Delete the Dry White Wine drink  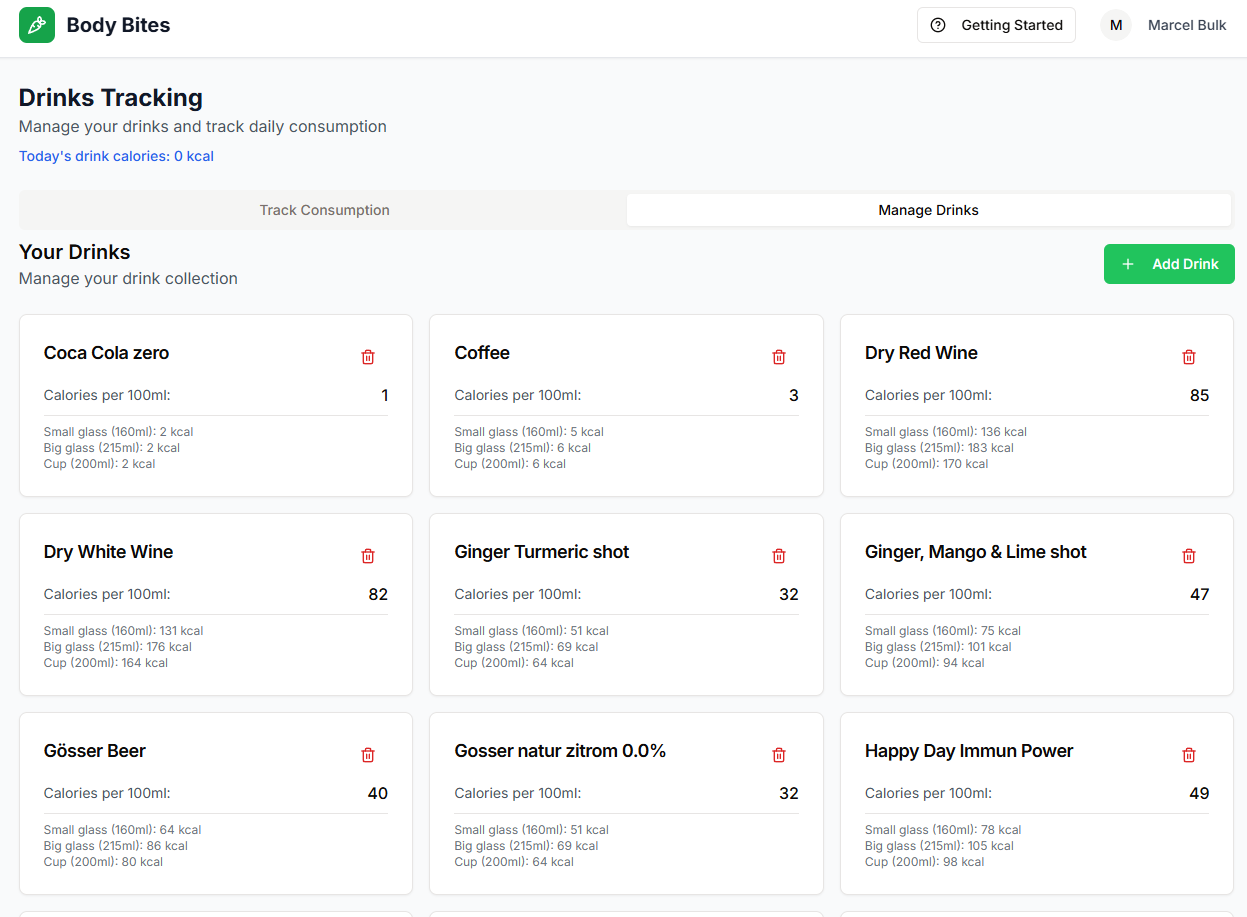coord(367,555)
